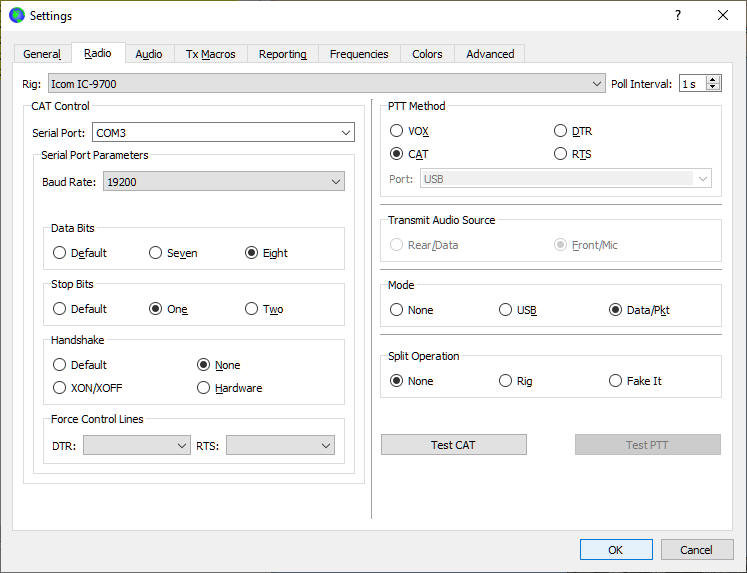Select VOX as PTT method
747x573 pixels.
[x=397, y=131]
